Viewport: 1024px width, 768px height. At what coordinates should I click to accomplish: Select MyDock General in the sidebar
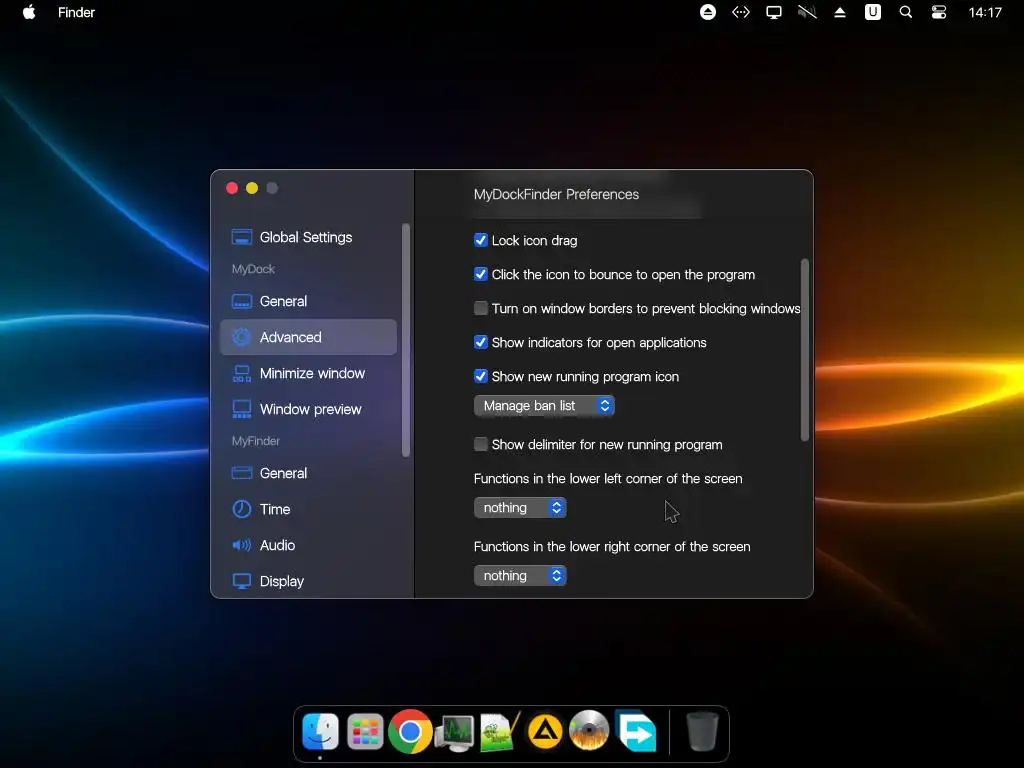click(x=308, y=301)
